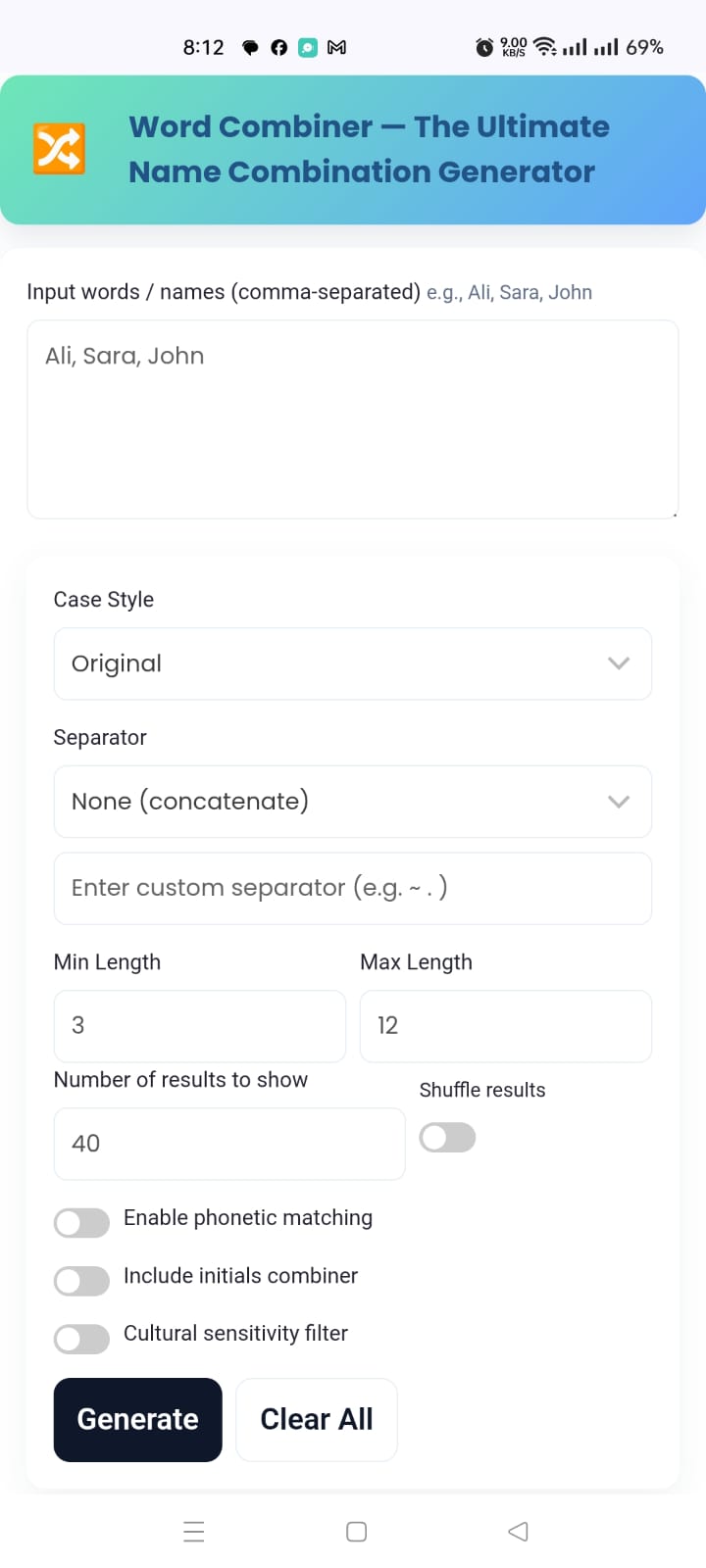The image size is (706, 1568).
Task: Click the shuffle icon in the app header
Action: [59, 148]
